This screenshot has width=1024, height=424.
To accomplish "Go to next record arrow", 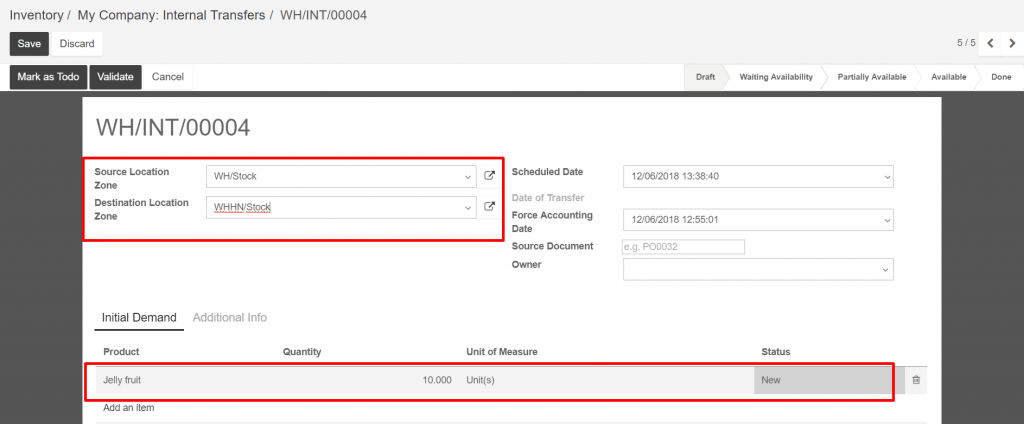I will pyautogui.click(x=1012, y=44).
